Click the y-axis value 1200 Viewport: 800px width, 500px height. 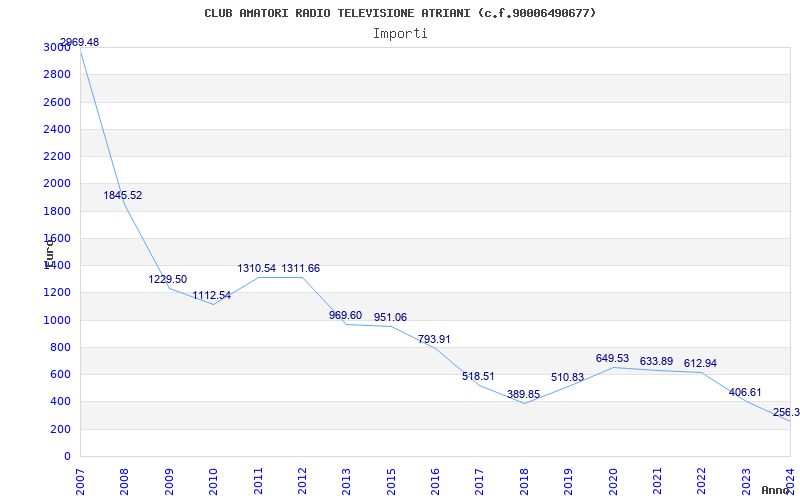tap(57, 293)
